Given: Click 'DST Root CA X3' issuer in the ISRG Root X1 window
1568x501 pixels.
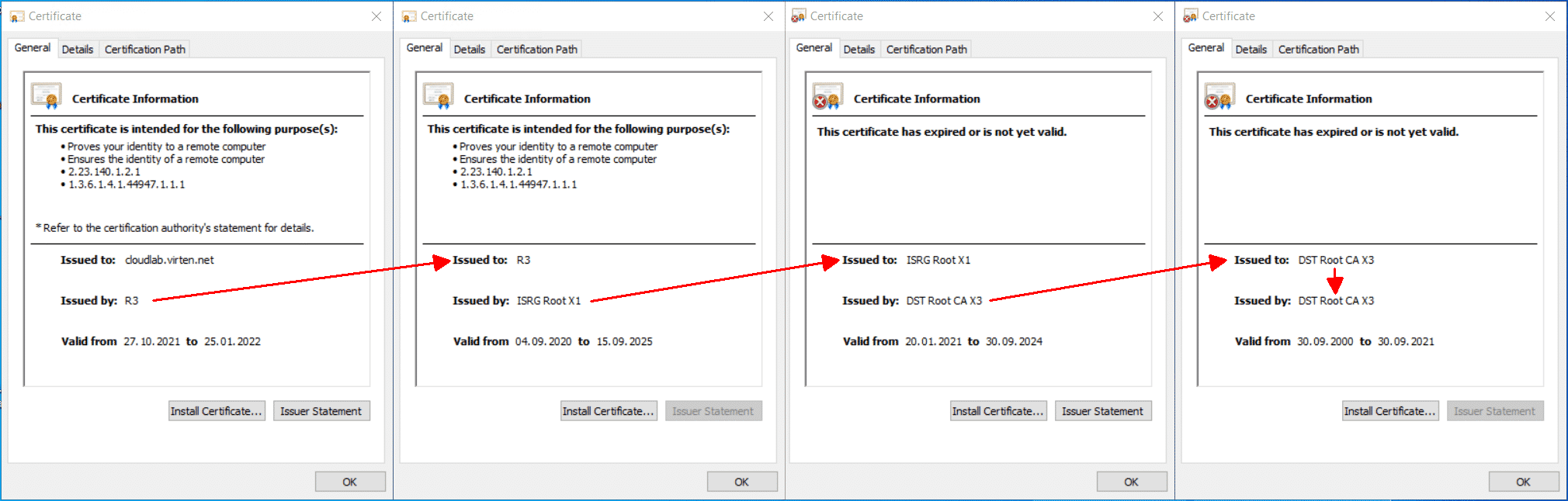Looking at the screenshot, I should click(944, 301).
